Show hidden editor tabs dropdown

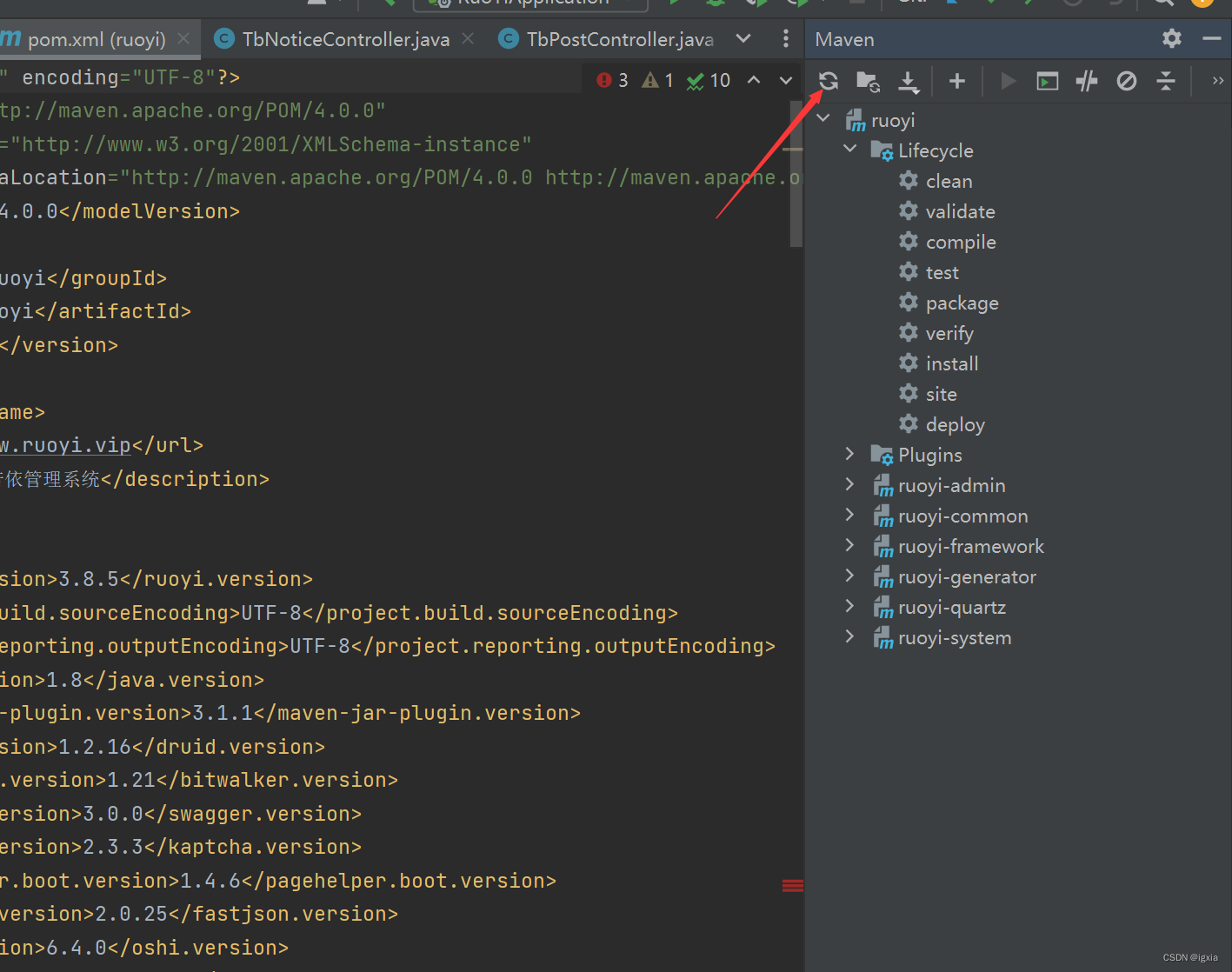click(743, 39)
